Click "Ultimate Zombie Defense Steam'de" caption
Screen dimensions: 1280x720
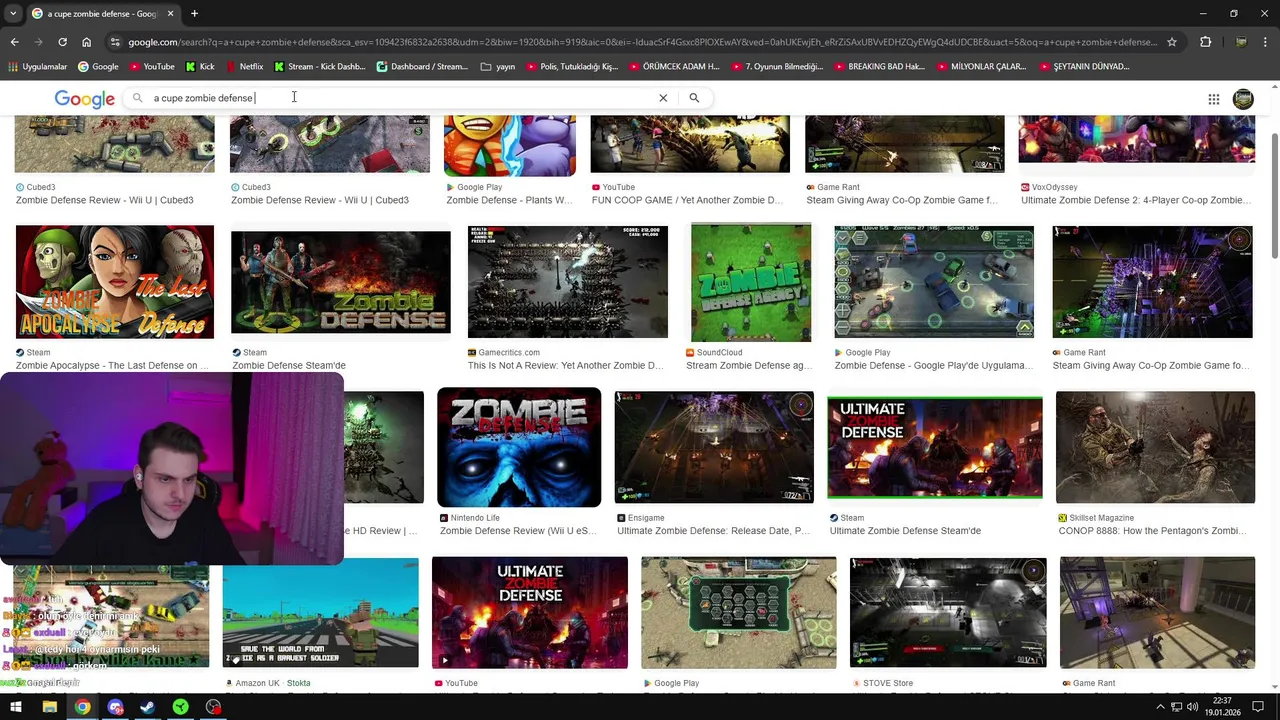coord(905,531)
